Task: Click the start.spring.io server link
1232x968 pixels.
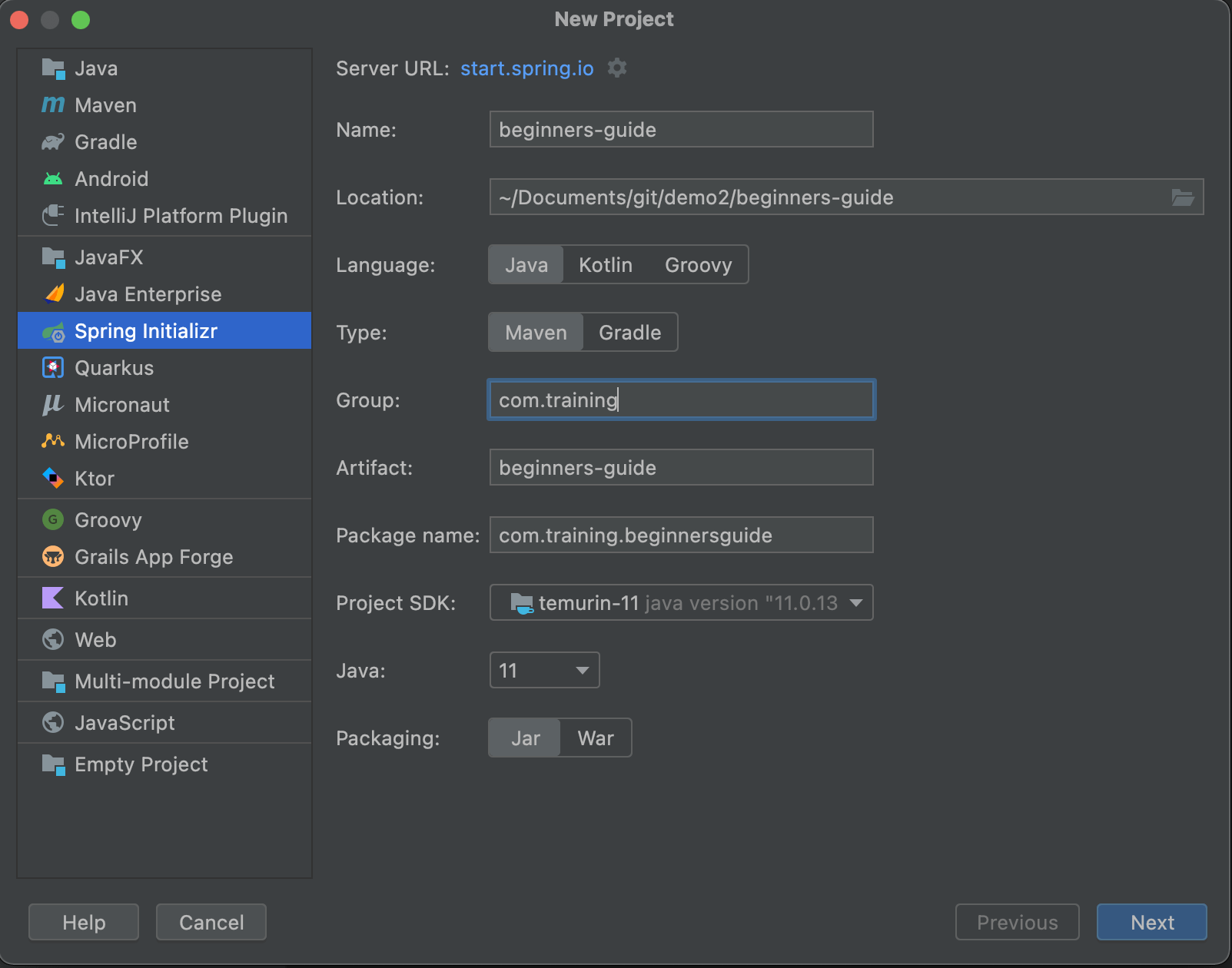Action: [x=526, y=68]
